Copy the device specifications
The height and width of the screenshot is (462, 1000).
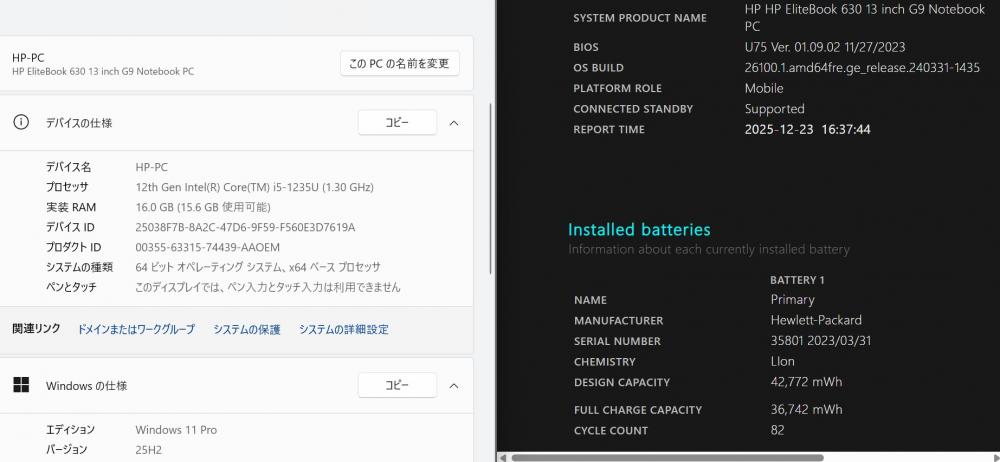coord(397,123)
